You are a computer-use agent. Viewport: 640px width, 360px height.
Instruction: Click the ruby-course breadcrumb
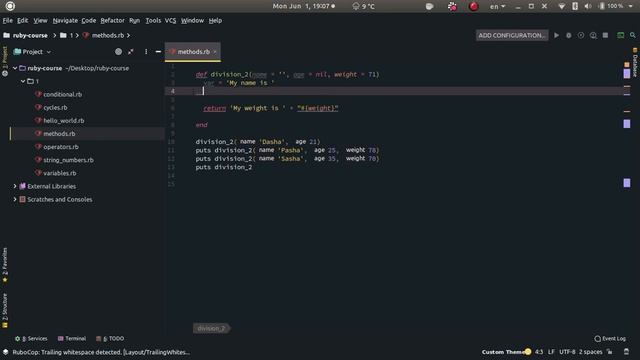click(30, 36)
